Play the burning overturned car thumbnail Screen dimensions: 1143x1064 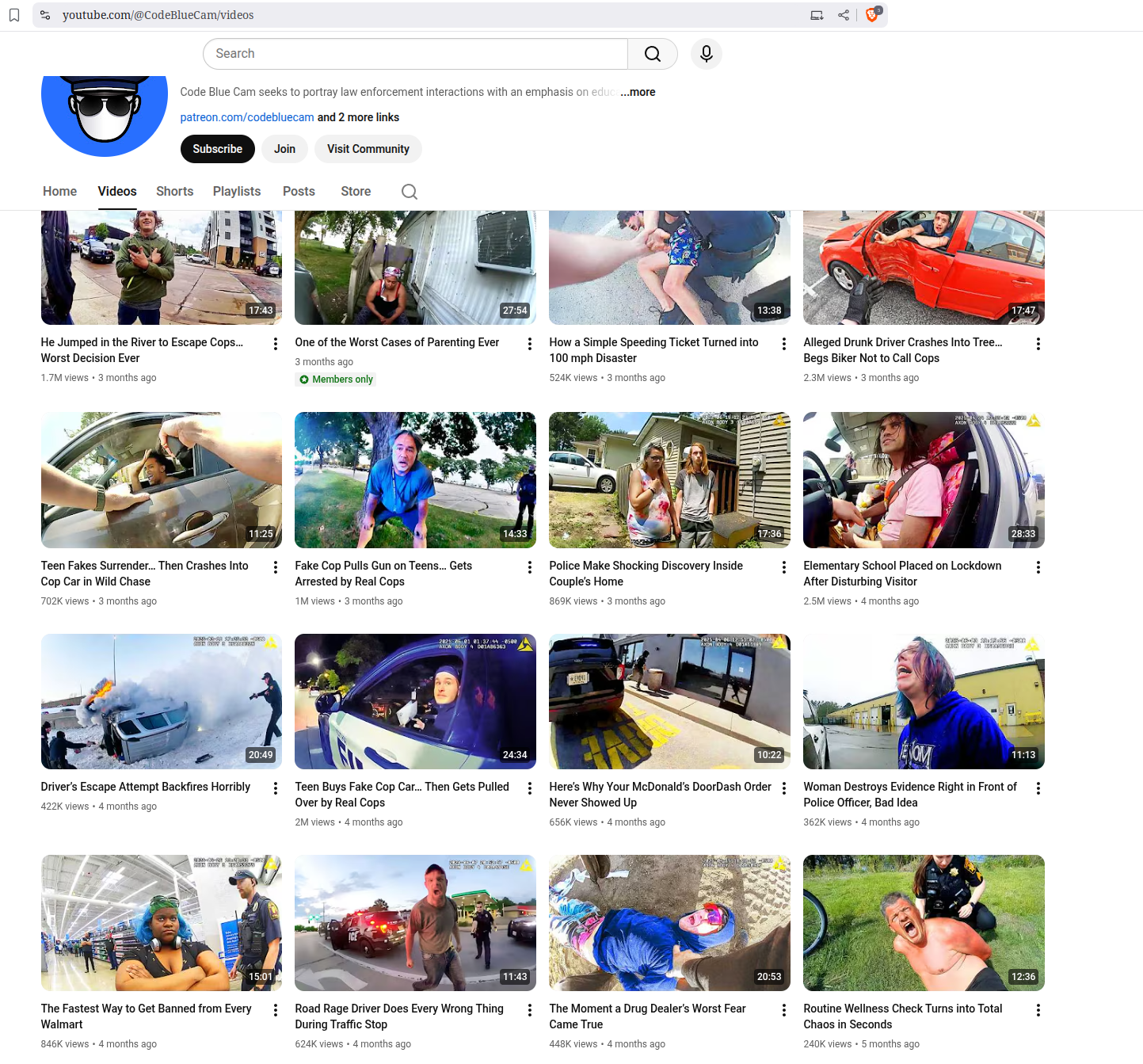[x=162, y=701]
